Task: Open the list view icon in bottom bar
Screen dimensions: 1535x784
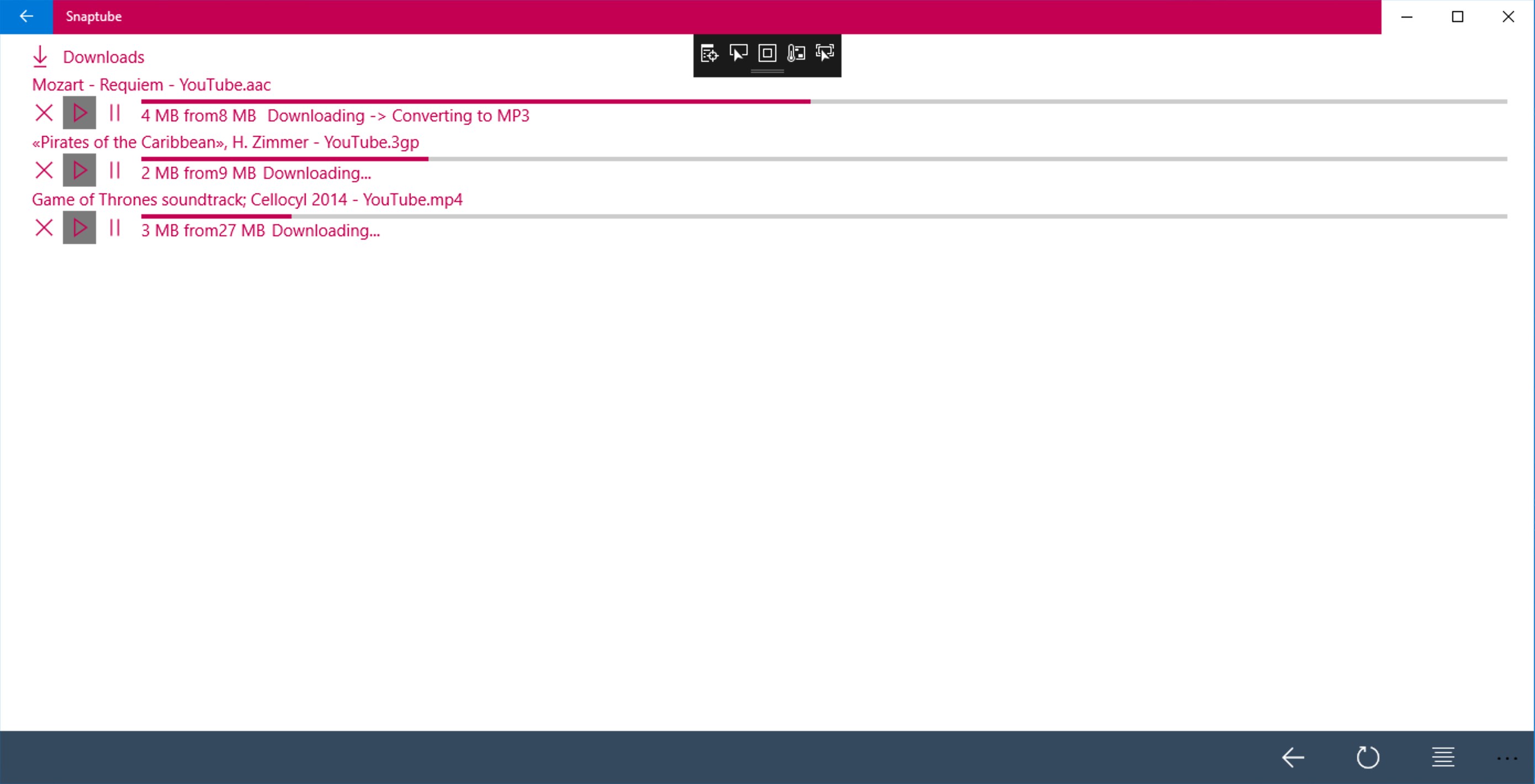Action: coord(1443,758)
